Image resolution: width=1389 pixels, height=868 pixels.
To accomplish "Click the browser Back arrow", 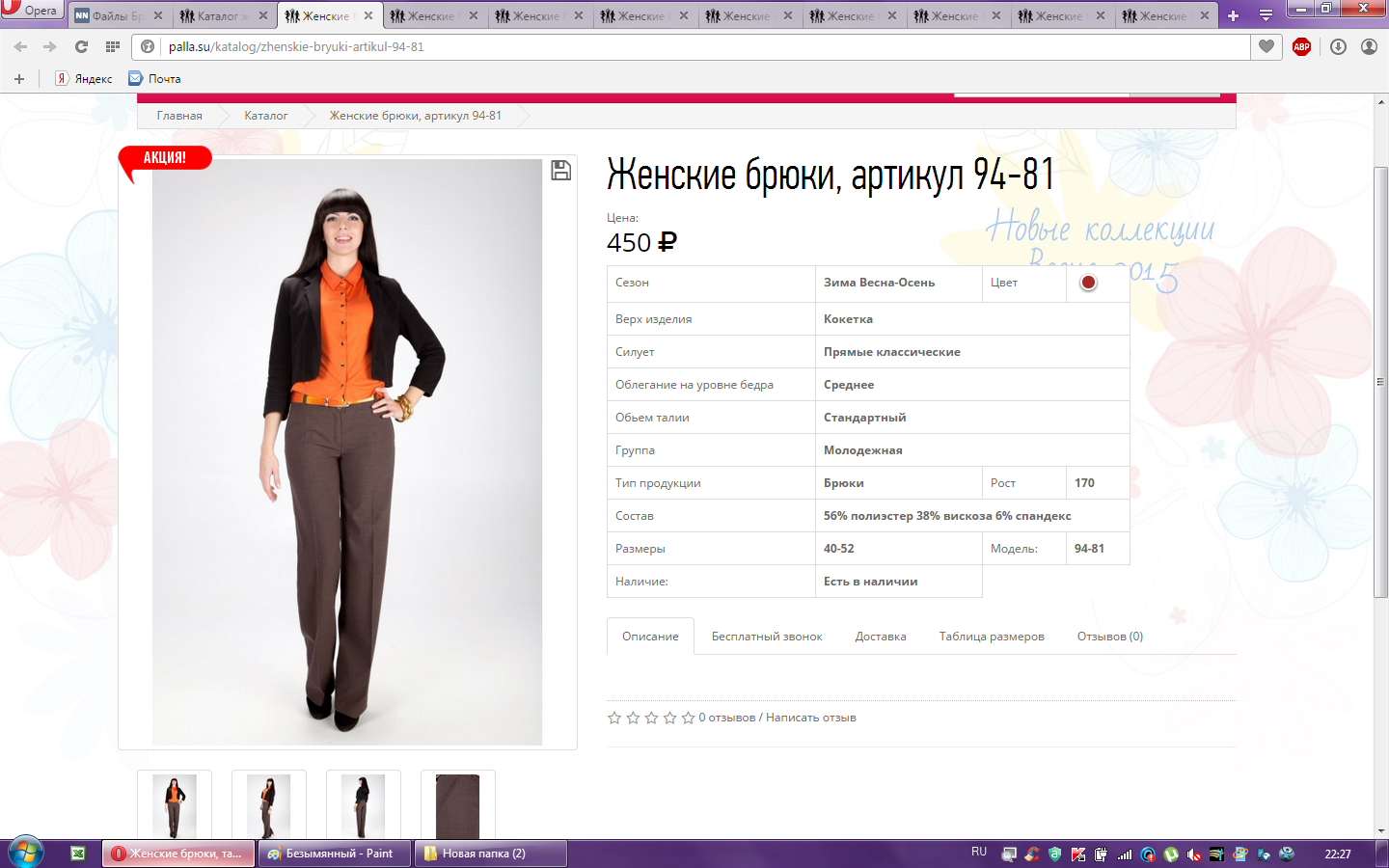I will (x=20, y=46).
